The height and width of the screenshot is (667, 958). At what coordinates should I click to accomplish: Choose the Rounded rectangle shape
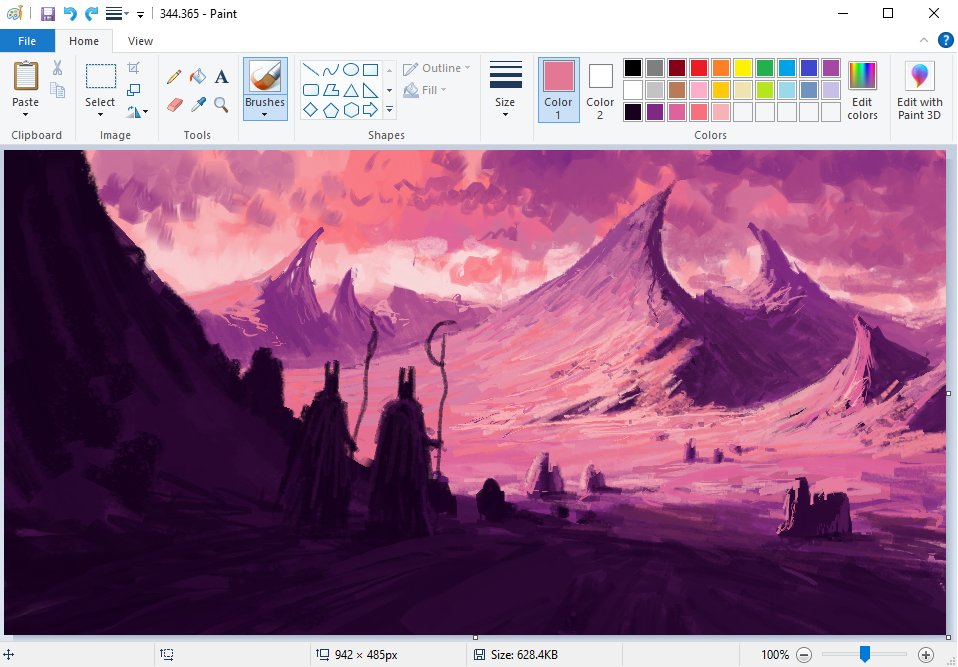310,90
